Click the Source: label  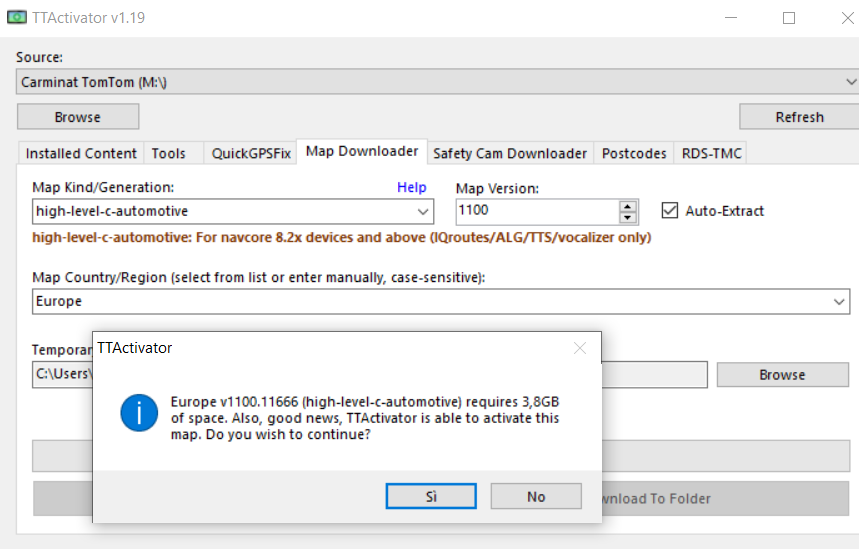coord(39,57)
